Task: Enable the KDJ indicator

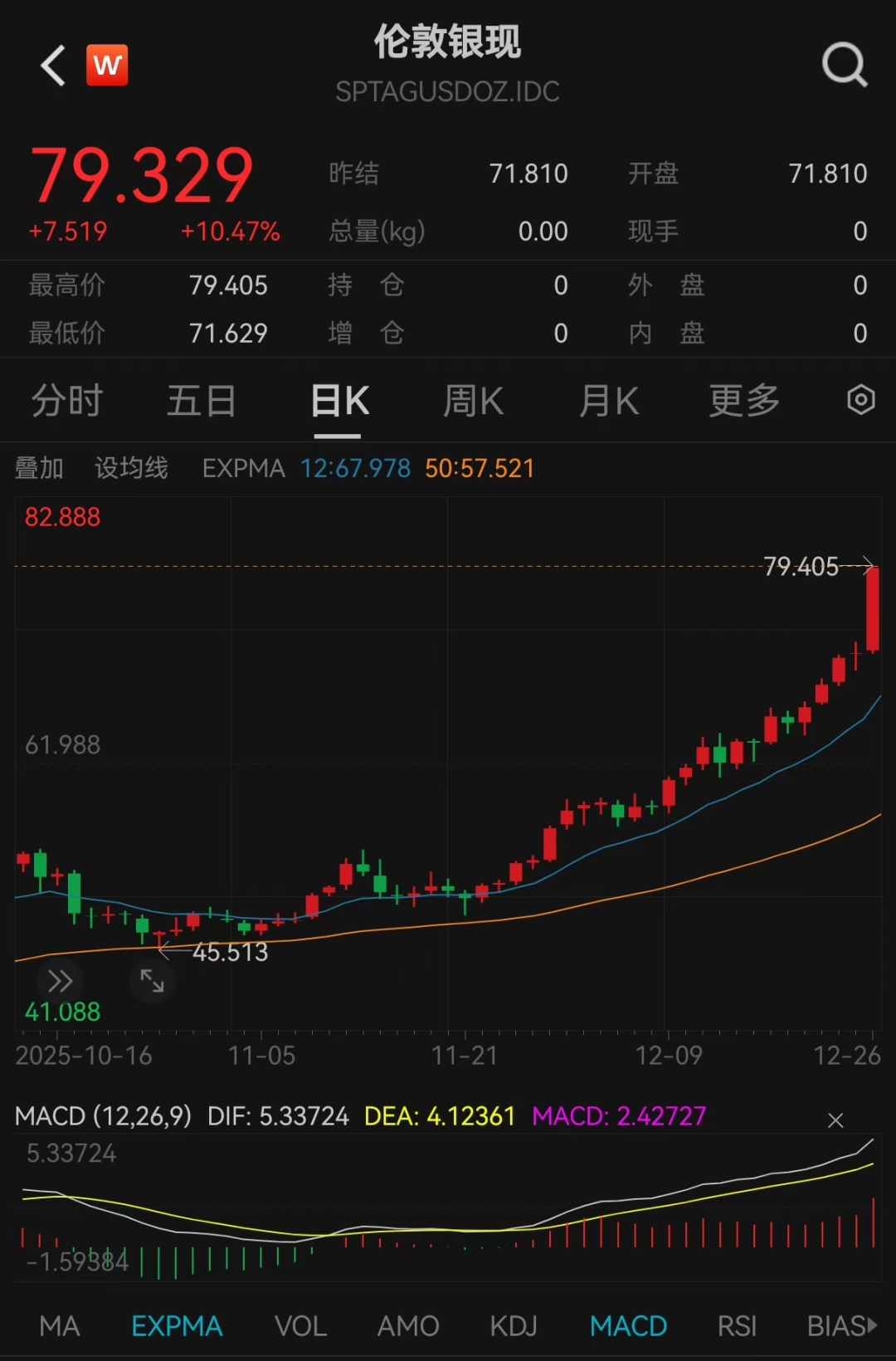Action: click(x=513, y=1326)
